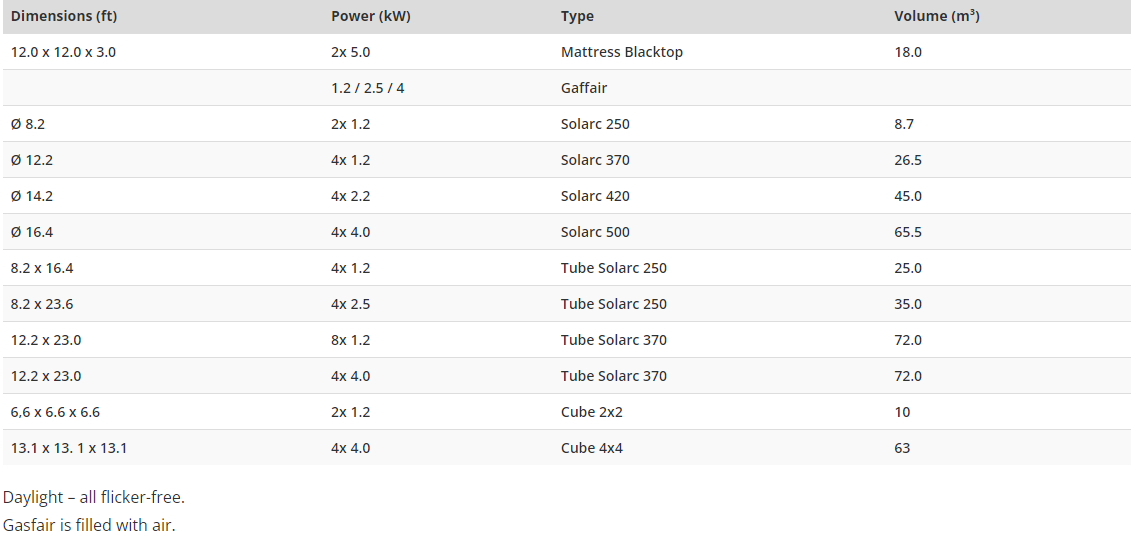1139x539 pixels.
Task: Click the Solarc 500 type cell
Action: point(595,232)
